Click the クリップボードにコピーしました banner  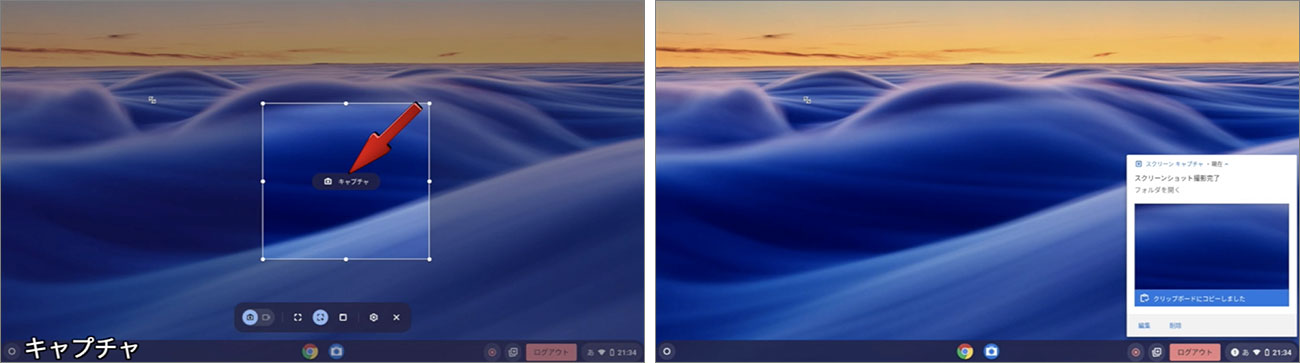(1211, 298)
